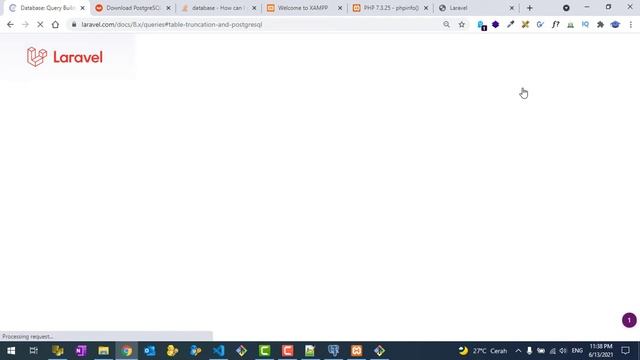View site security lock info
The height and width of the screenshot is (360, 640).
(74, 24)
